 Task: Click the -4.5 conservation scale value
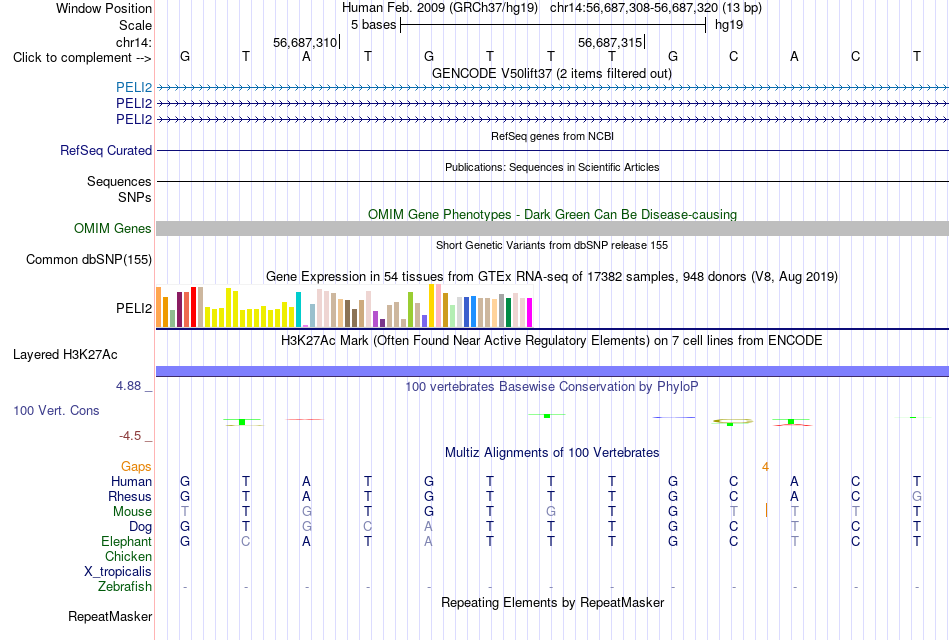[x=130, y=436]
